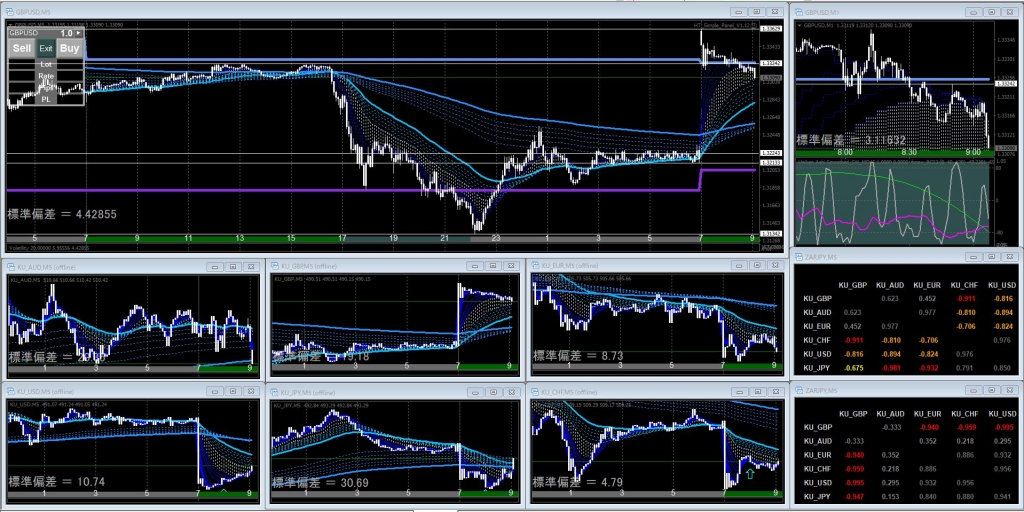
Task: Select the PL row in the trade panel
Action: click(46, 99)
